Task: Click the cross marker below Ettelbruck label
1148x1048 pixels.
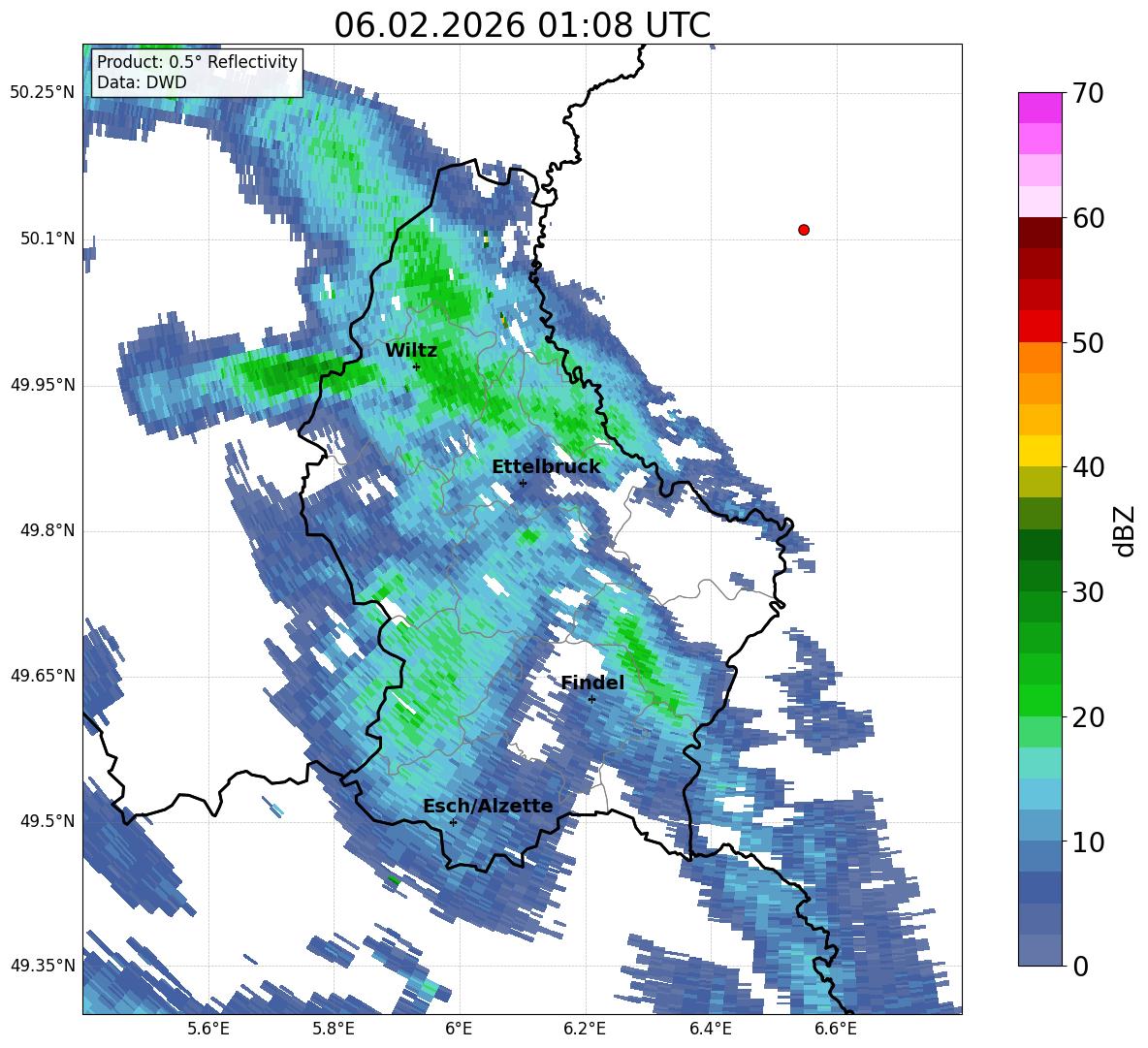Action: coord(523,483)
